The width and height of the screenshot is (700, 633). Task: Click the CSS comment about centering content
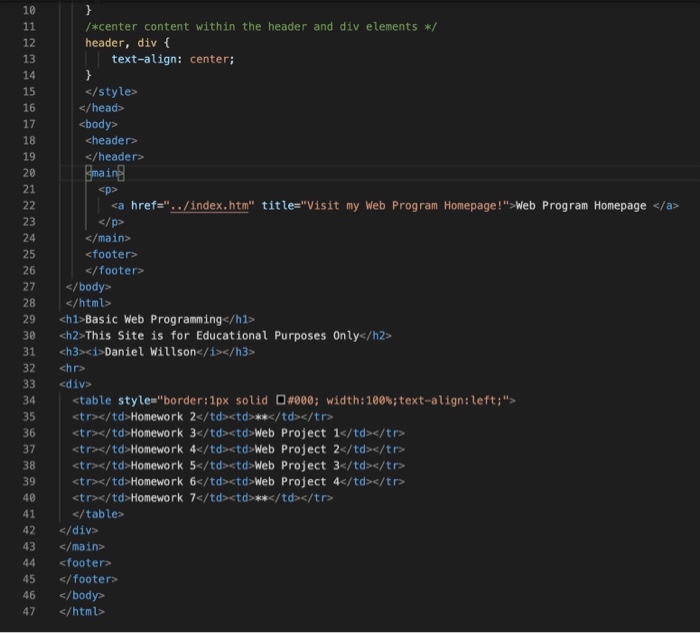pyautogui.click(x=261, y=27)
